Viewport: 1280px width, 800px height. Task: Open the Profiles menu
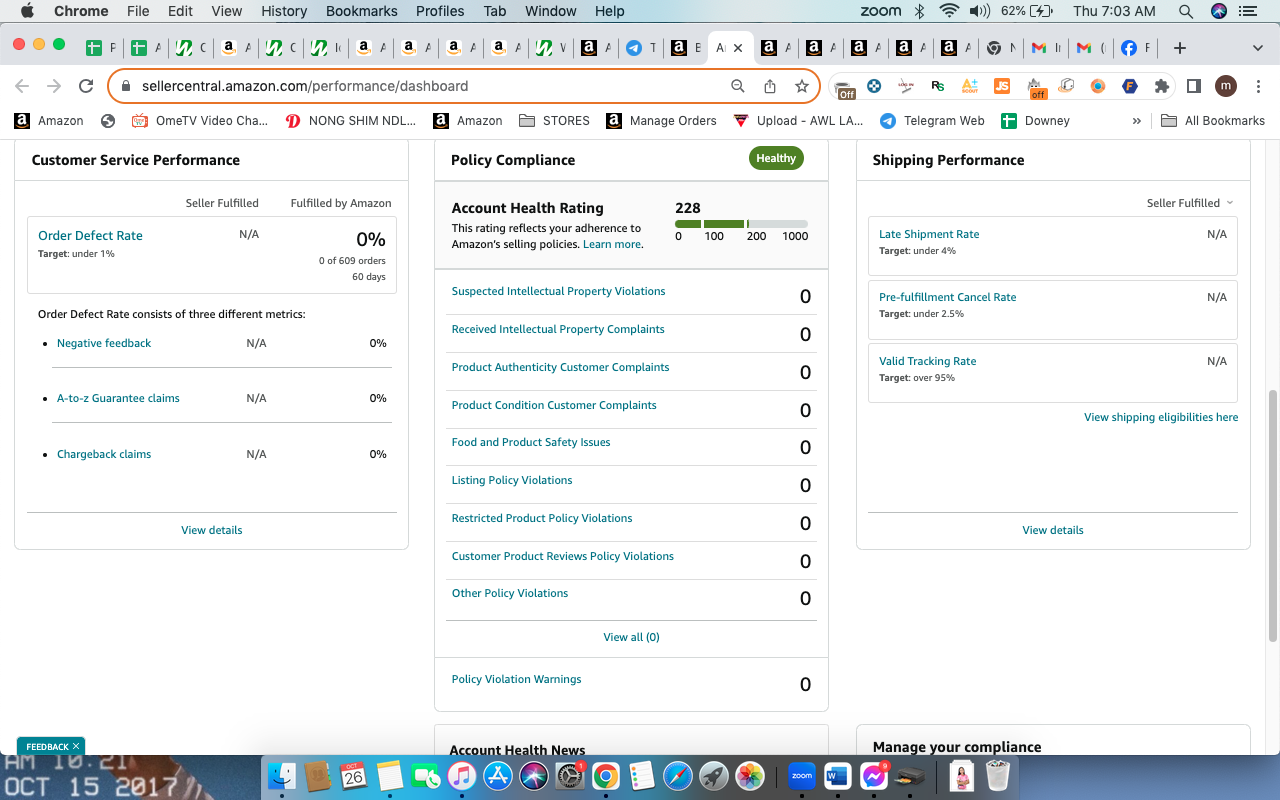tap(440, 11)
